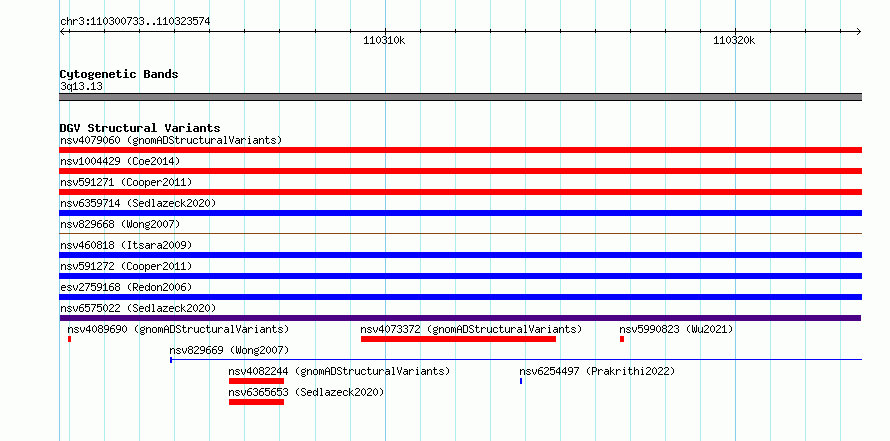Click the nsv829669 (Wong2007) label
Viewport: 890px width, 441px height.
[x=229, y=350]
